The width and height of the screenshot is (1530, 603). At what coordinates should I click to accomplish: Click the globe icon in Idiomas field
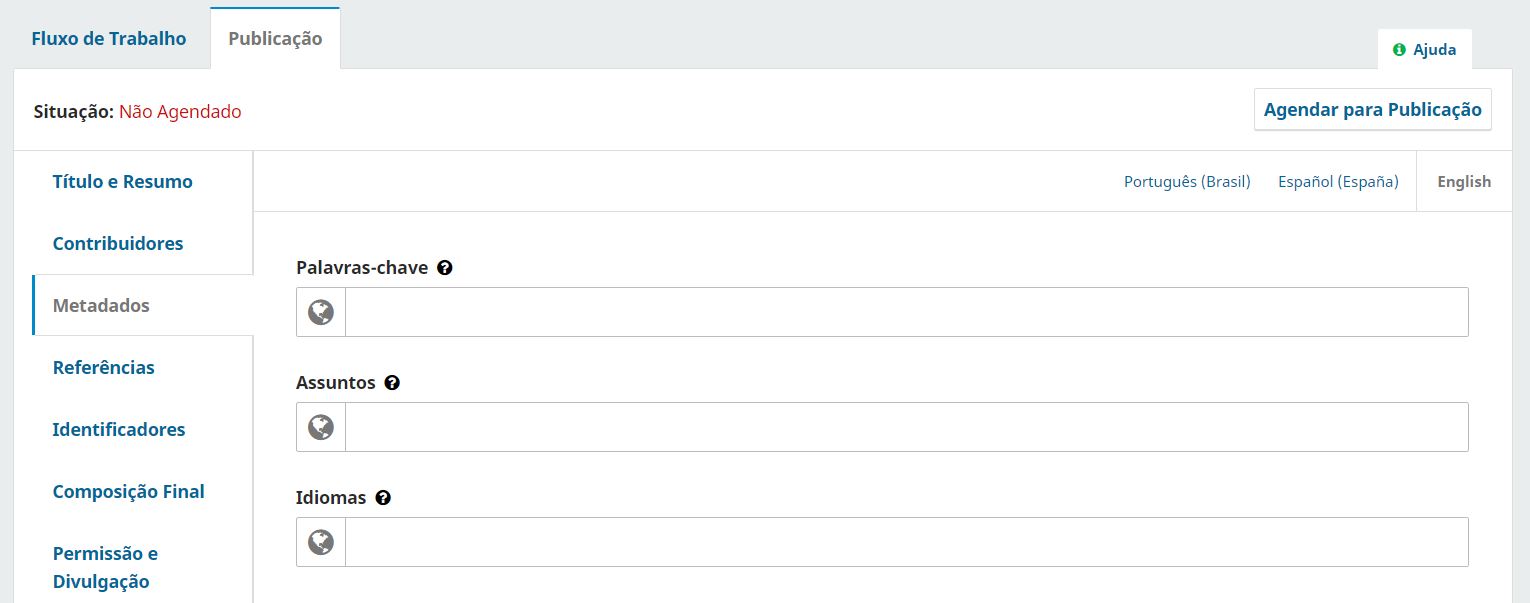coord(321,542)
